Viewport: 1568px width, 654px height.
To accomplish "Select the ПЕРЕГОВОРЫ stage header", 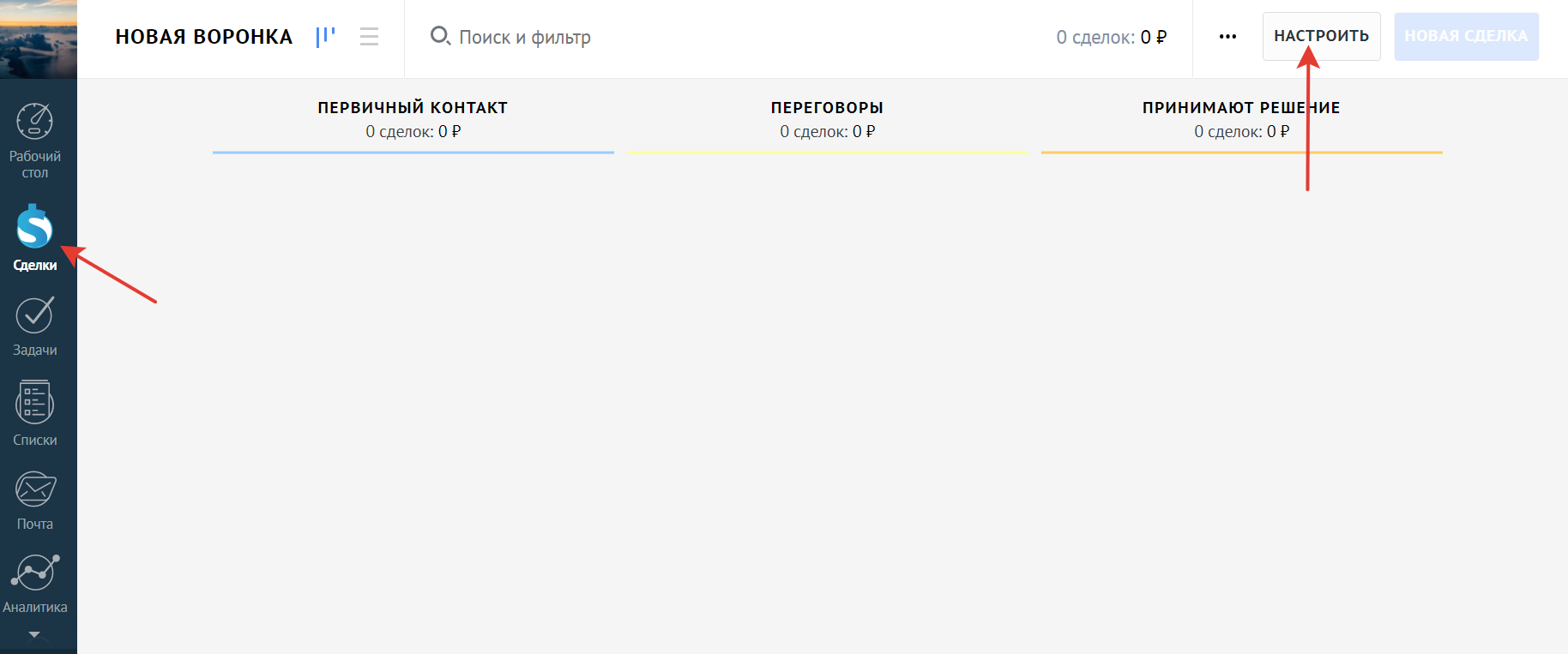I will point(827,108).
